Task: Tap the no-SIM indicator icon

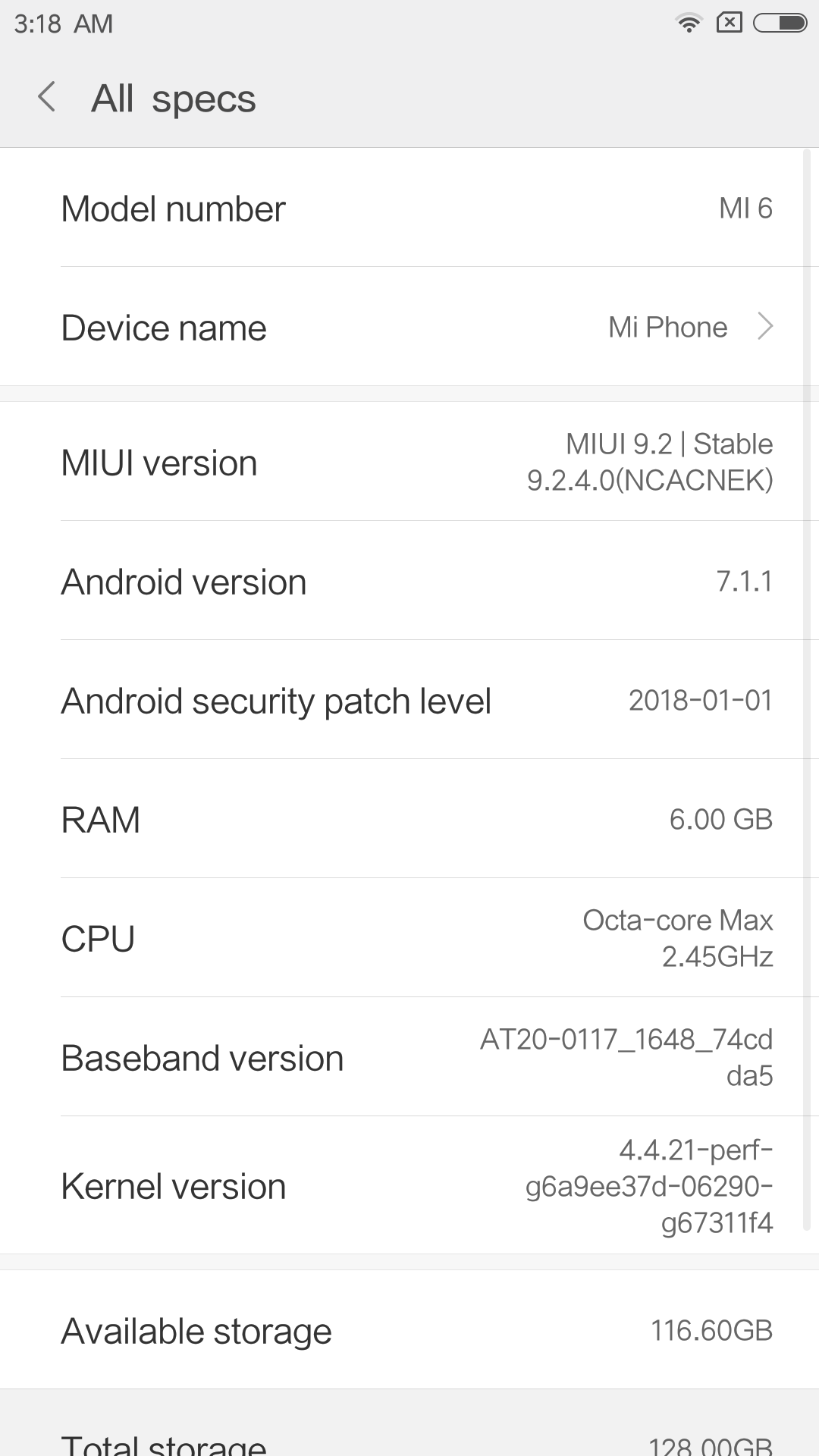Action: (x=729, y=24)
